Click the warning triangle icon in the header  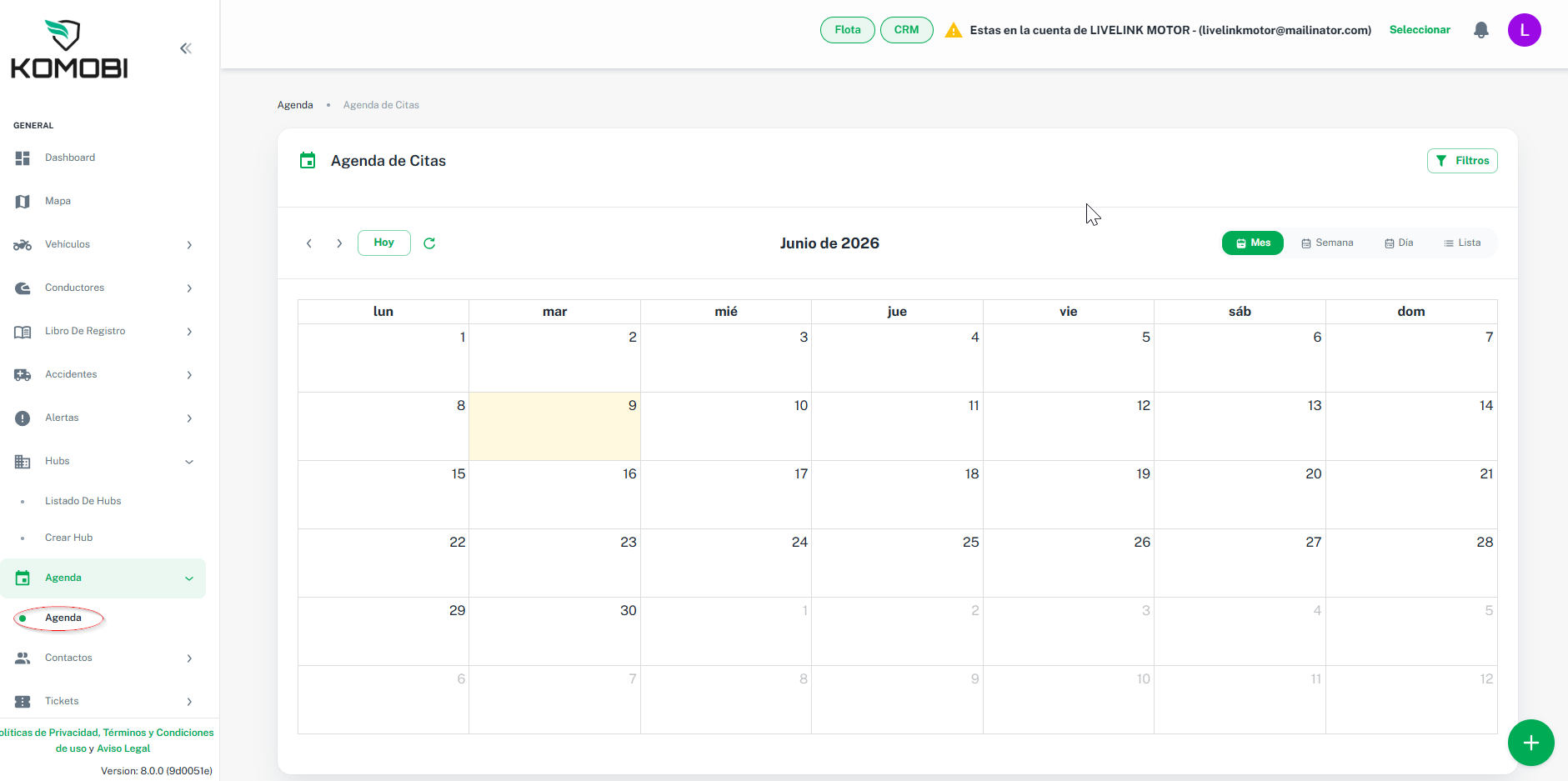click(954, 30)
